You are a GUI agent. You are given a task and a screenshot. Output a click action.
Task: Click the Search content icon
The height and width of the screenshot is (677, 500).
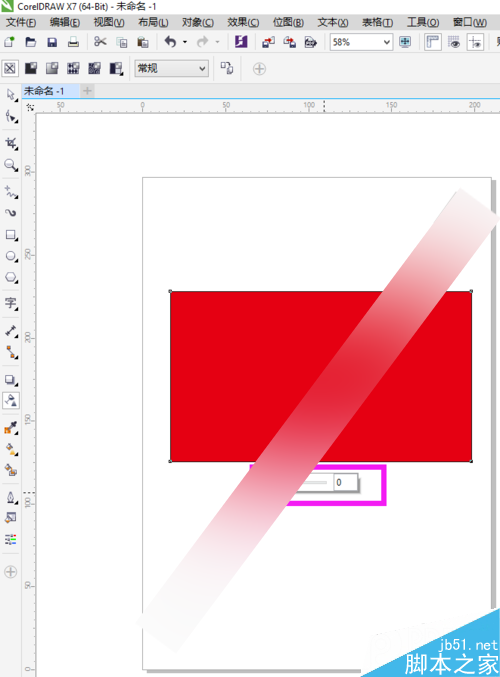241,42
